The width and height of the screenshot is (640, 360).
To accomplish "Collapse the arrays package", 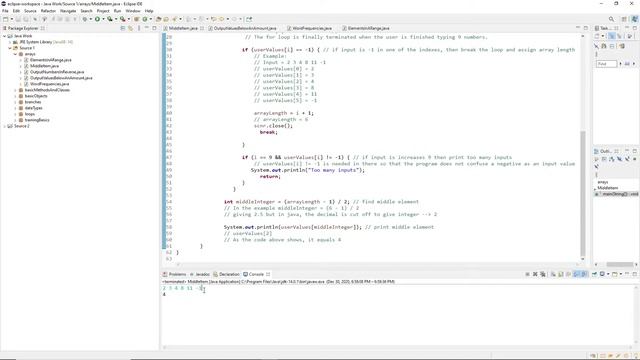I will click(x=15, y=54).
